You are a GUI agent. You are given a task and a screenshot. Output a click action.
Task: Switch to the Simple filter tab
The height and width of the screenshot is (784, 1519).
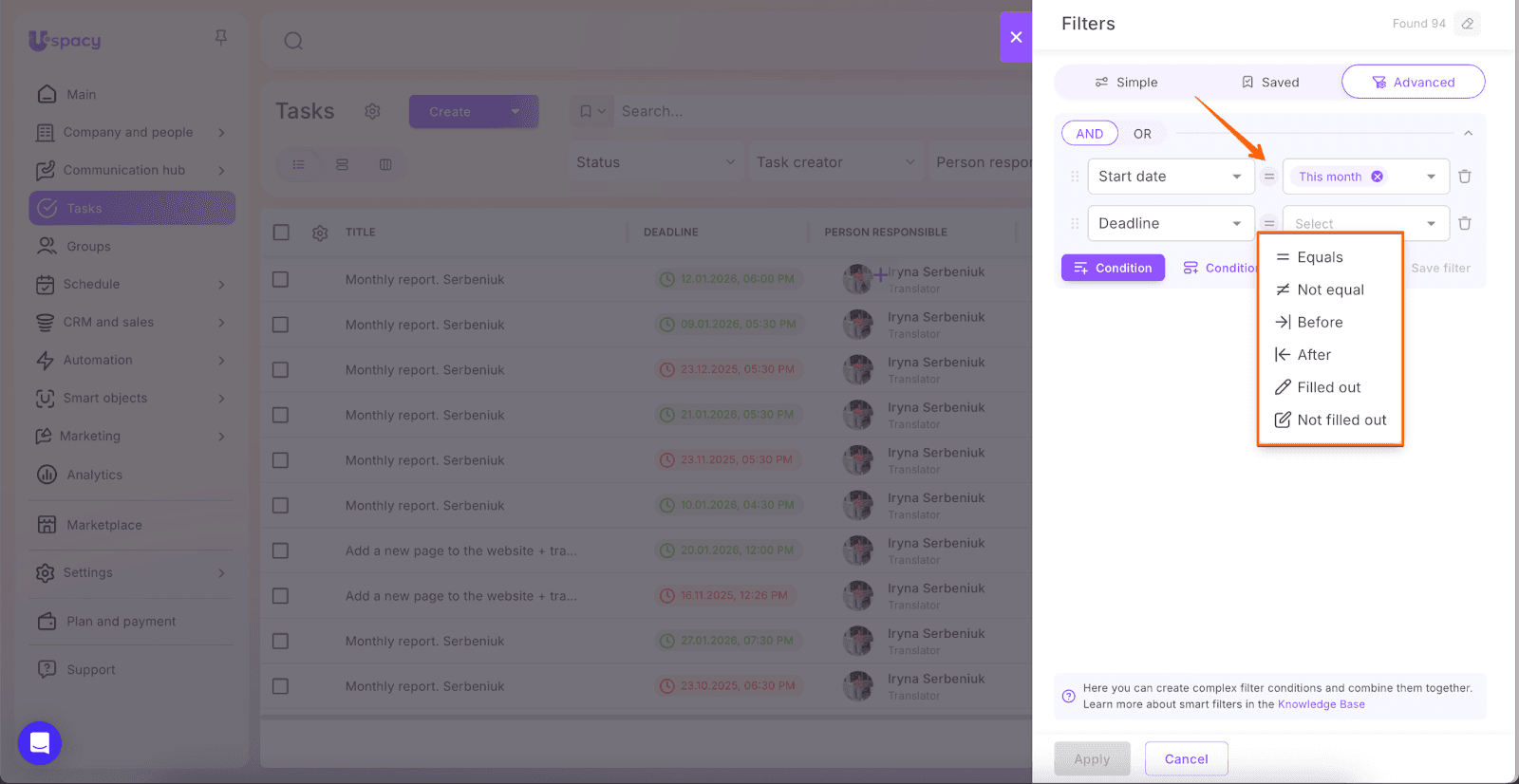(x=1126, y=83)
